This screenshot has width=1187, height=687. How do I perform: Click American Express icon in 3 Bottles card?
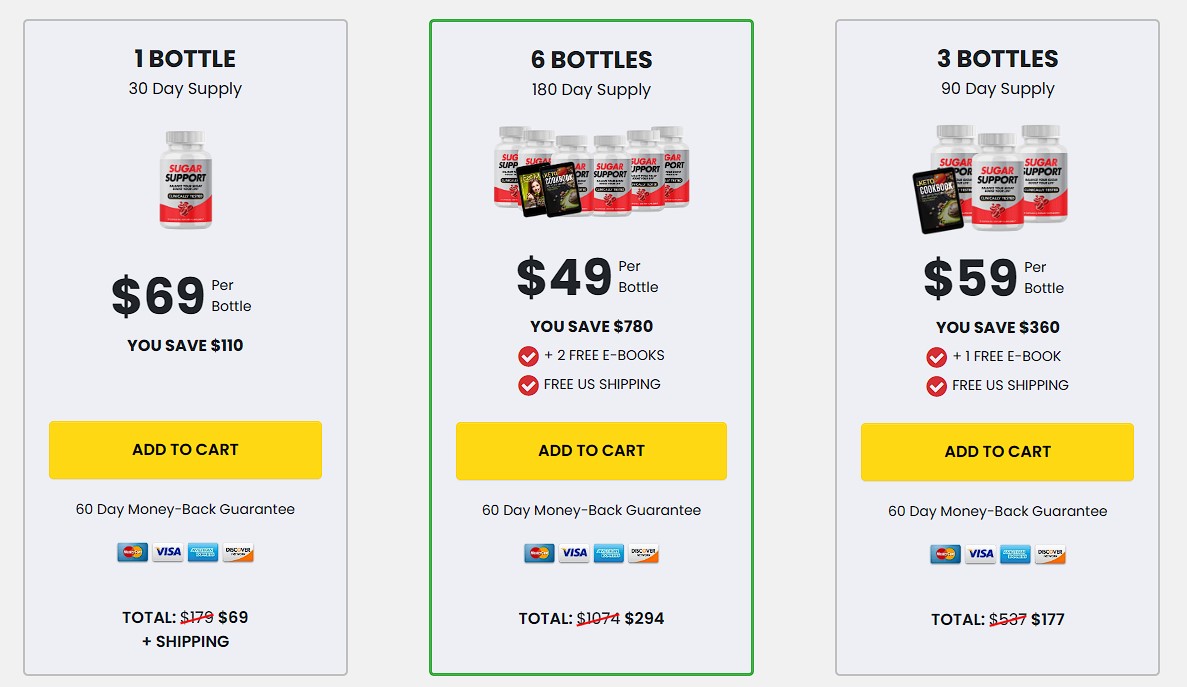[1015, 555]
